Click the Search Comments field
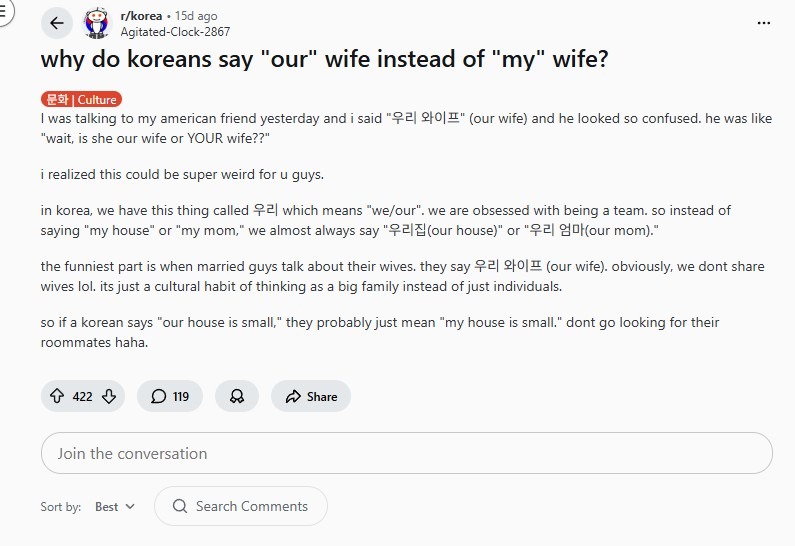The width and height of the screenshot is (795, 546). click(x=251, y=506)
